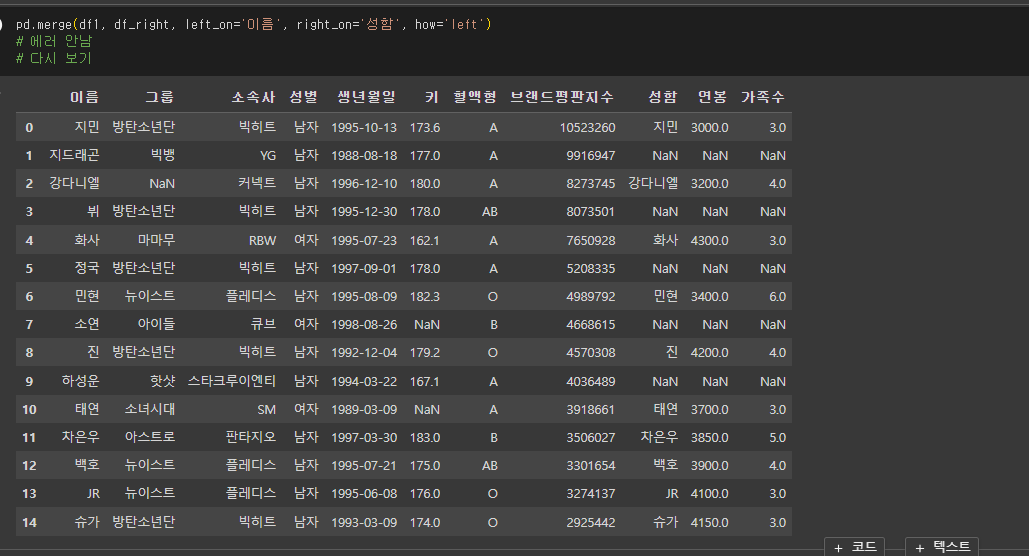Viewport: 1029px width, 556px height.
Task: Click the birthdate '1995-07-23'
Action: 364,240
